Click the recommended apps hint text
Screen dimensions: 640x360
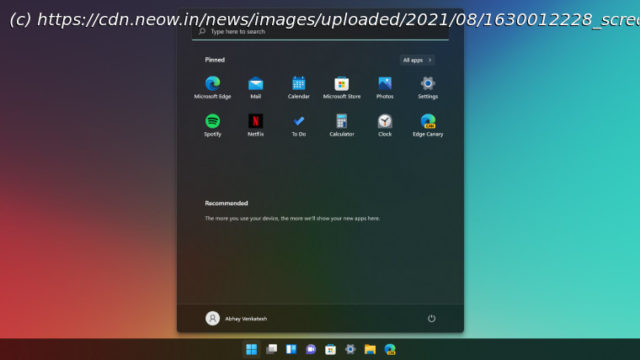click(292, 218)
